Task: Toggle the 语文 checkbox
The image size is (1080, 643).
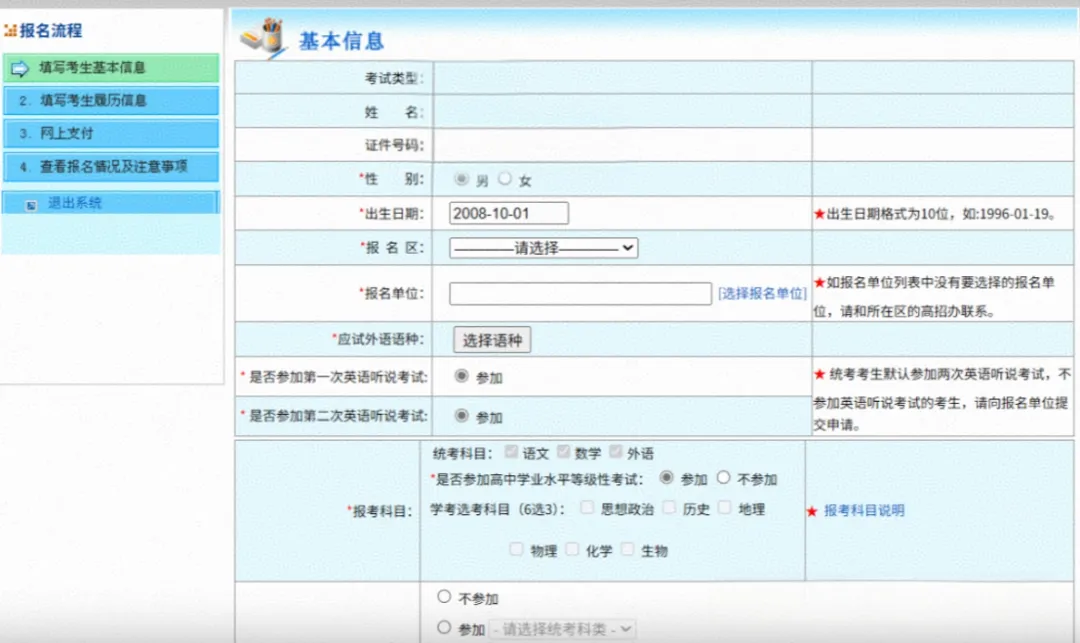Action: click(511, 452)
